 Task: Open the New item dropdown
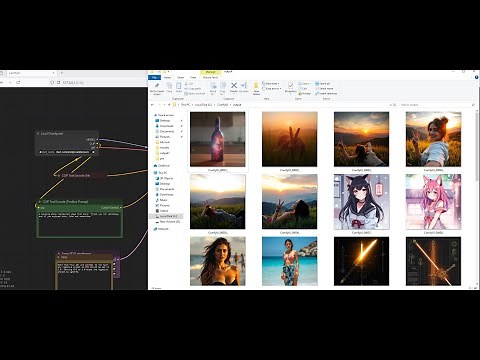coord(271,84)
